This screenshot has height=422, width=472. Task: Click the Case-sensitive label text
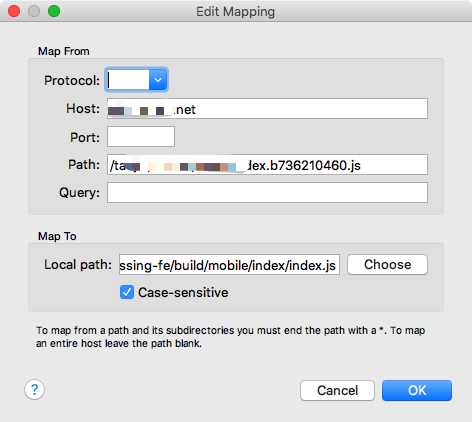tap(183, 292)
